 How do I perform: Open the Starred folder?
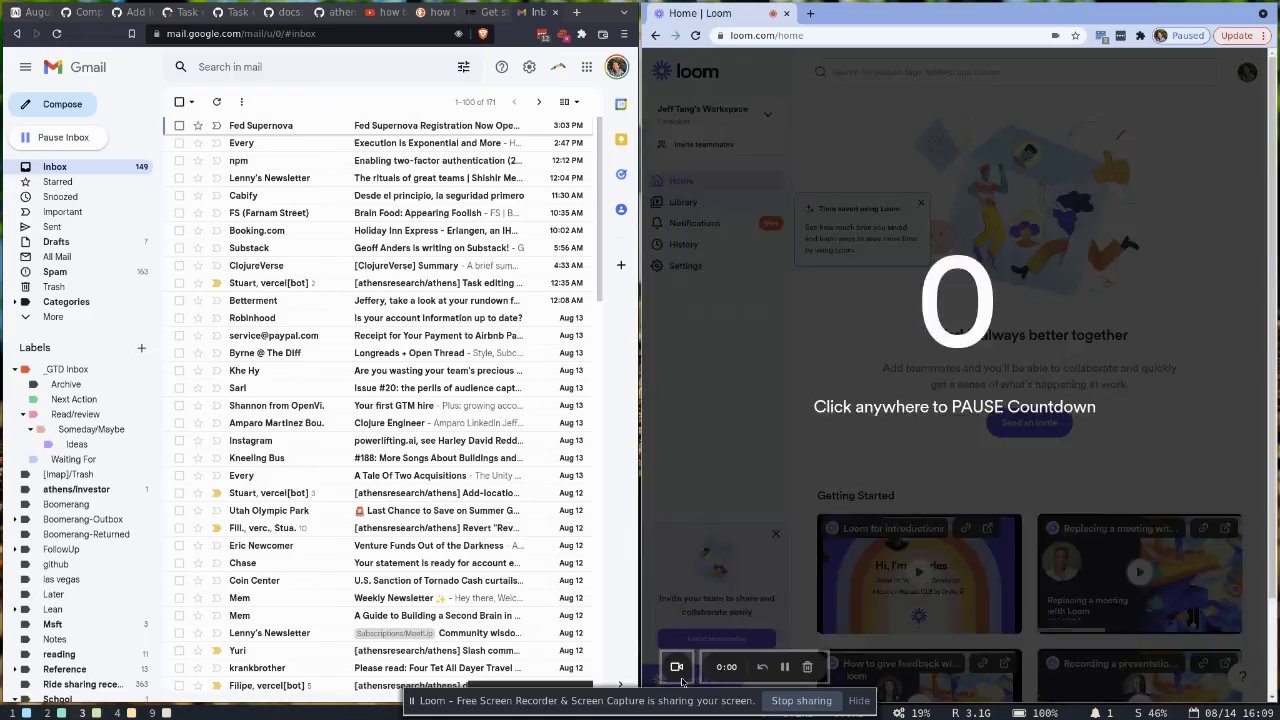coord(58,182)
